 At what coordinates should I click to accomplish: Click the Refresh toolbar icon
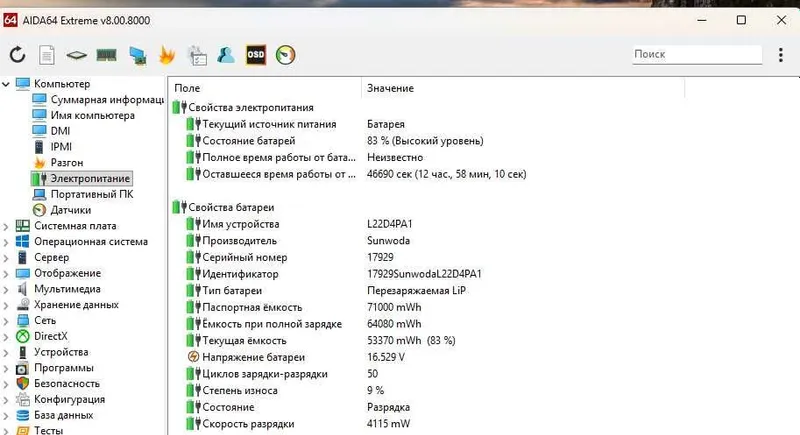17,55
